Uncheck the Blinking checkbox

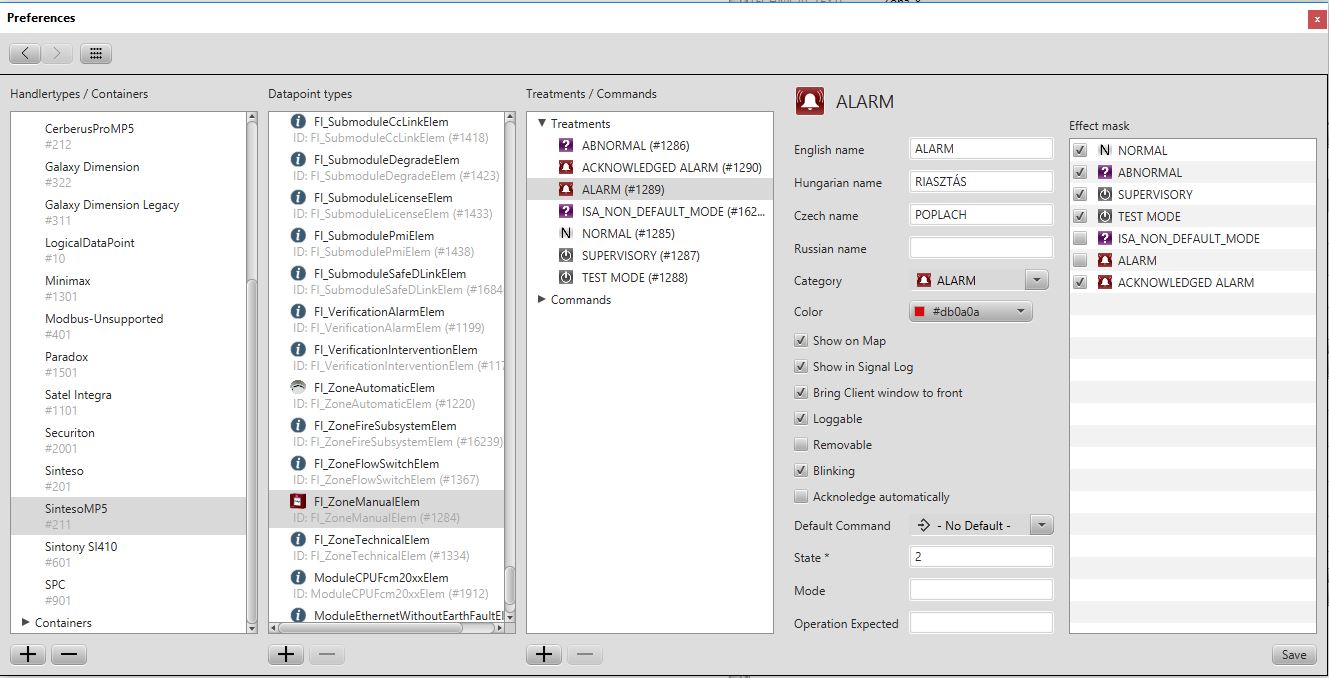coord(801,471)
